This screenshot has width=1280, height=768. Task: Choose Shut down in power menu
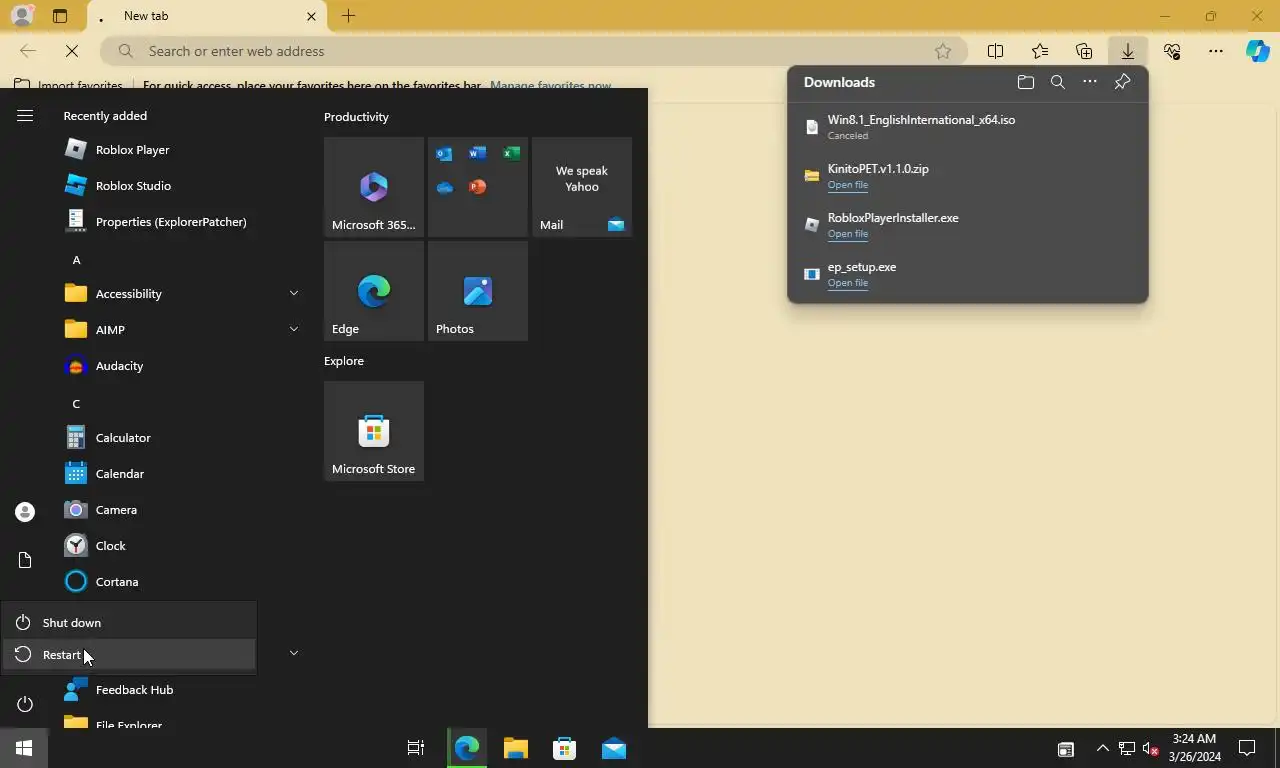click(128, 622)
